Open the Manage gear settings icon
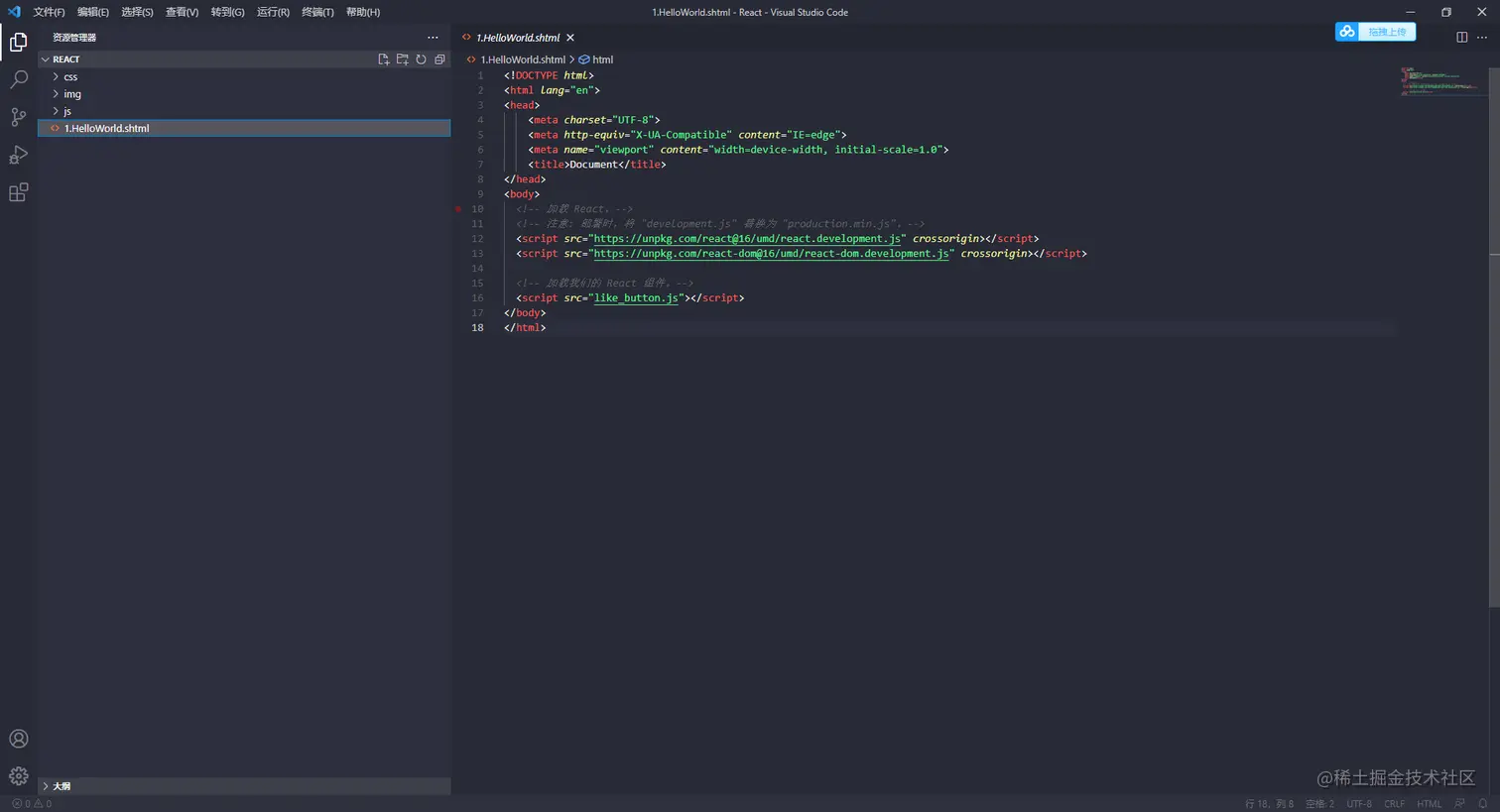The image size is (1500, 812). coord(18,776)
